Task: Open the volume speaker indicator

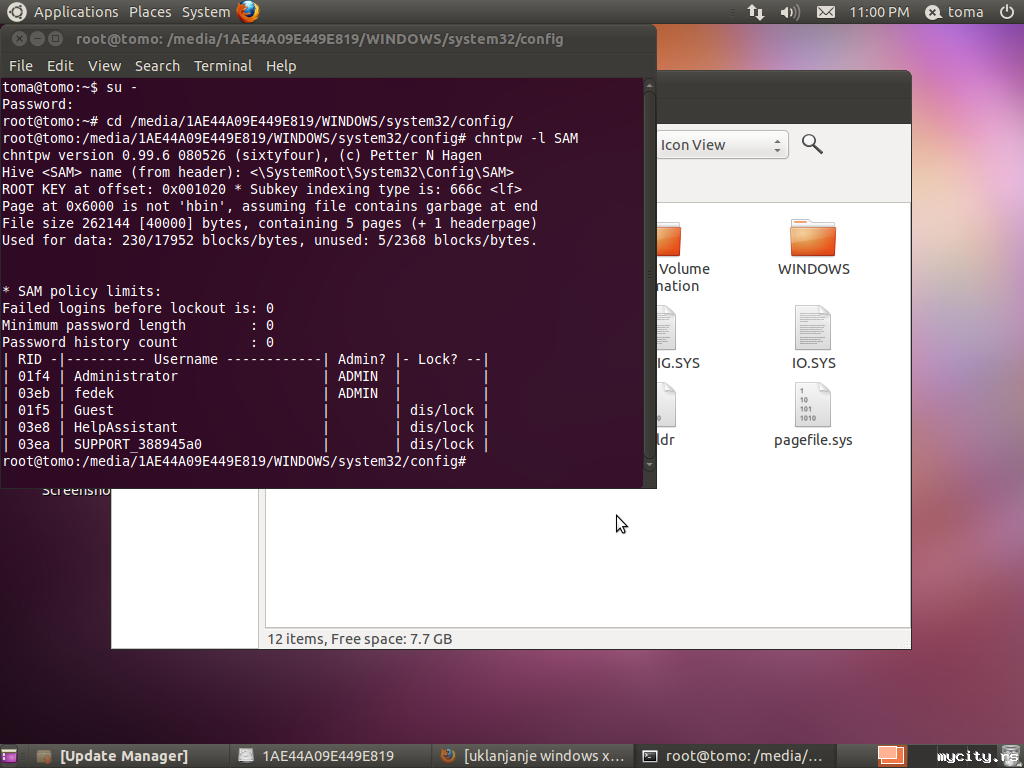Action: pos(790,12)
